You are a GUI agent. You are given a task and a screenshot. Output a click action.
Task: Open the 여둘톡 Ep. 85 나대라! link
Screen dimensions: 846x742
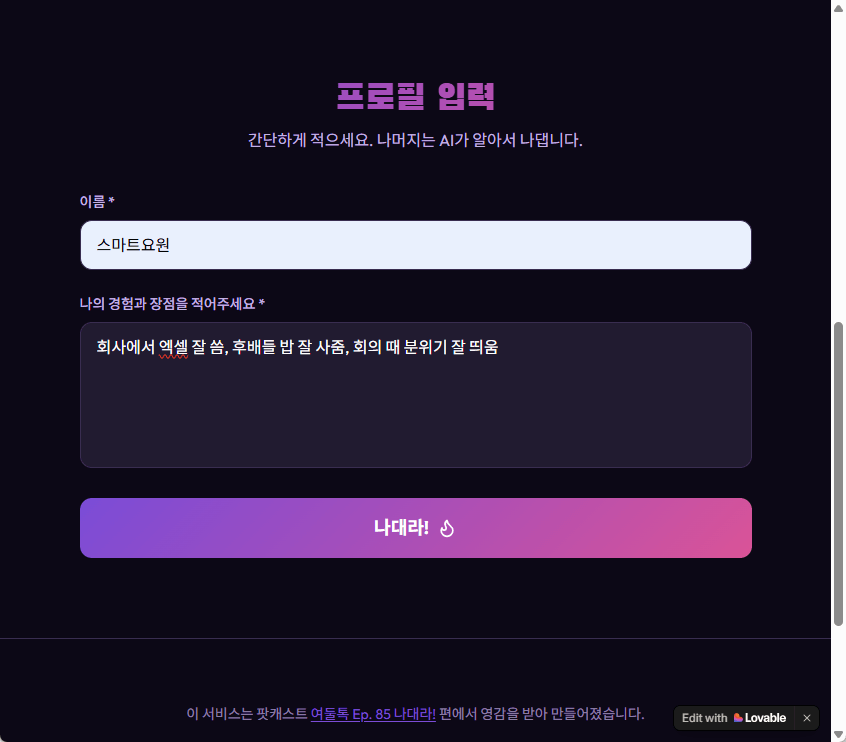372,714
